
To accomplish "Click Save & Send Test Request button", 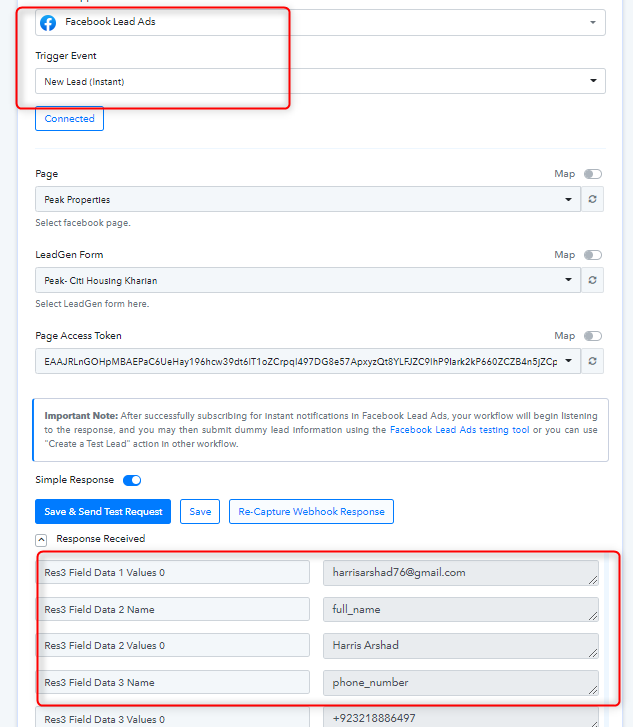I will click(x=103, y=511).
